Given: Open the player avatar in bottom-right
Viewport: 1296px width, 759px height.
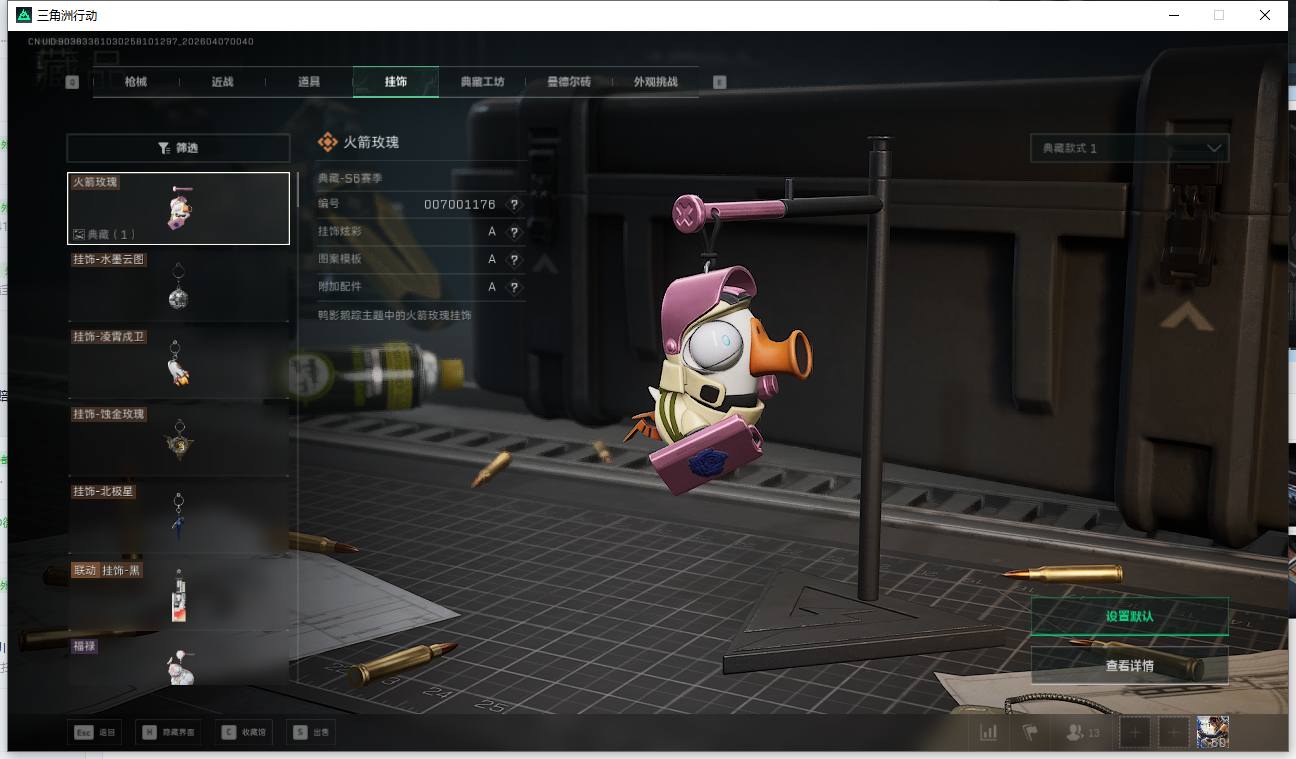Looking at the screenshot, I should pos(1213,733).
